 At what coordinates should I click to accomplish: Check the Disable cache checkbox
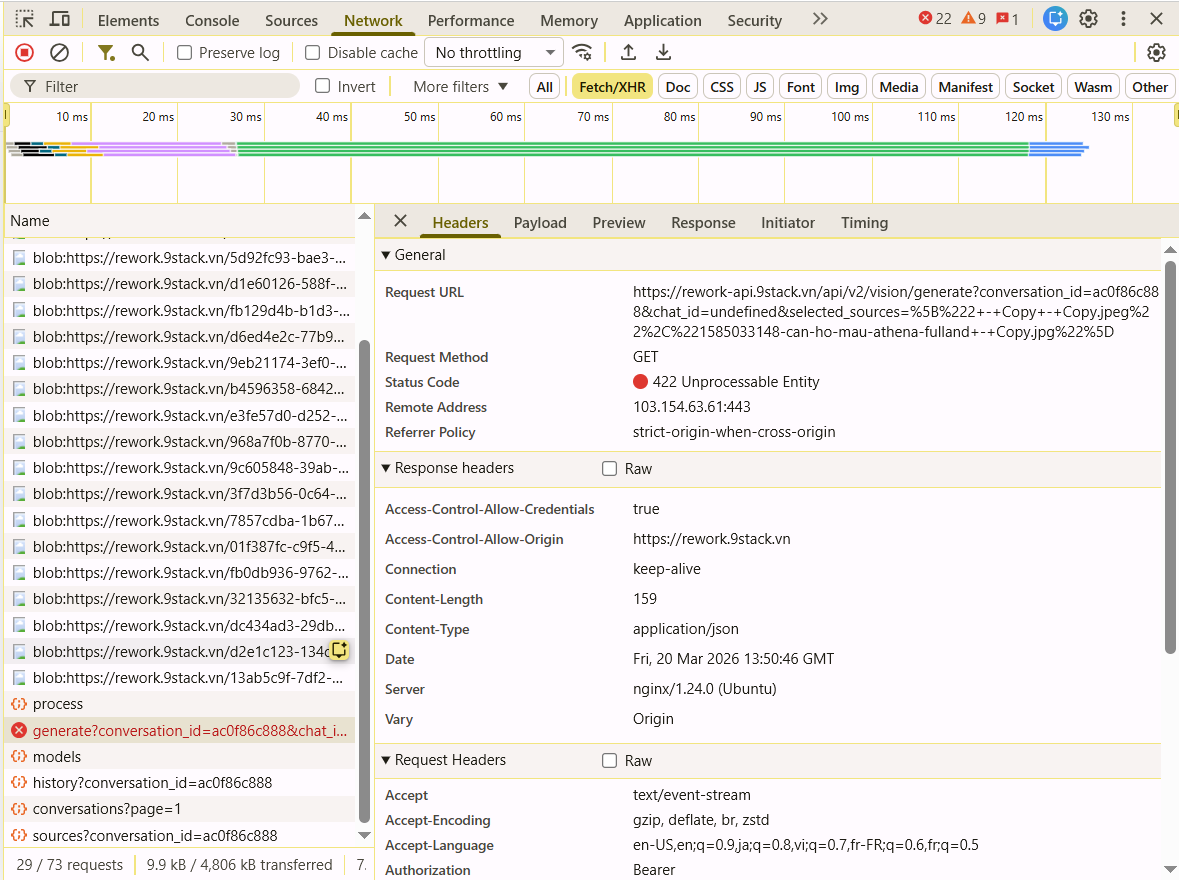point(313,53)
